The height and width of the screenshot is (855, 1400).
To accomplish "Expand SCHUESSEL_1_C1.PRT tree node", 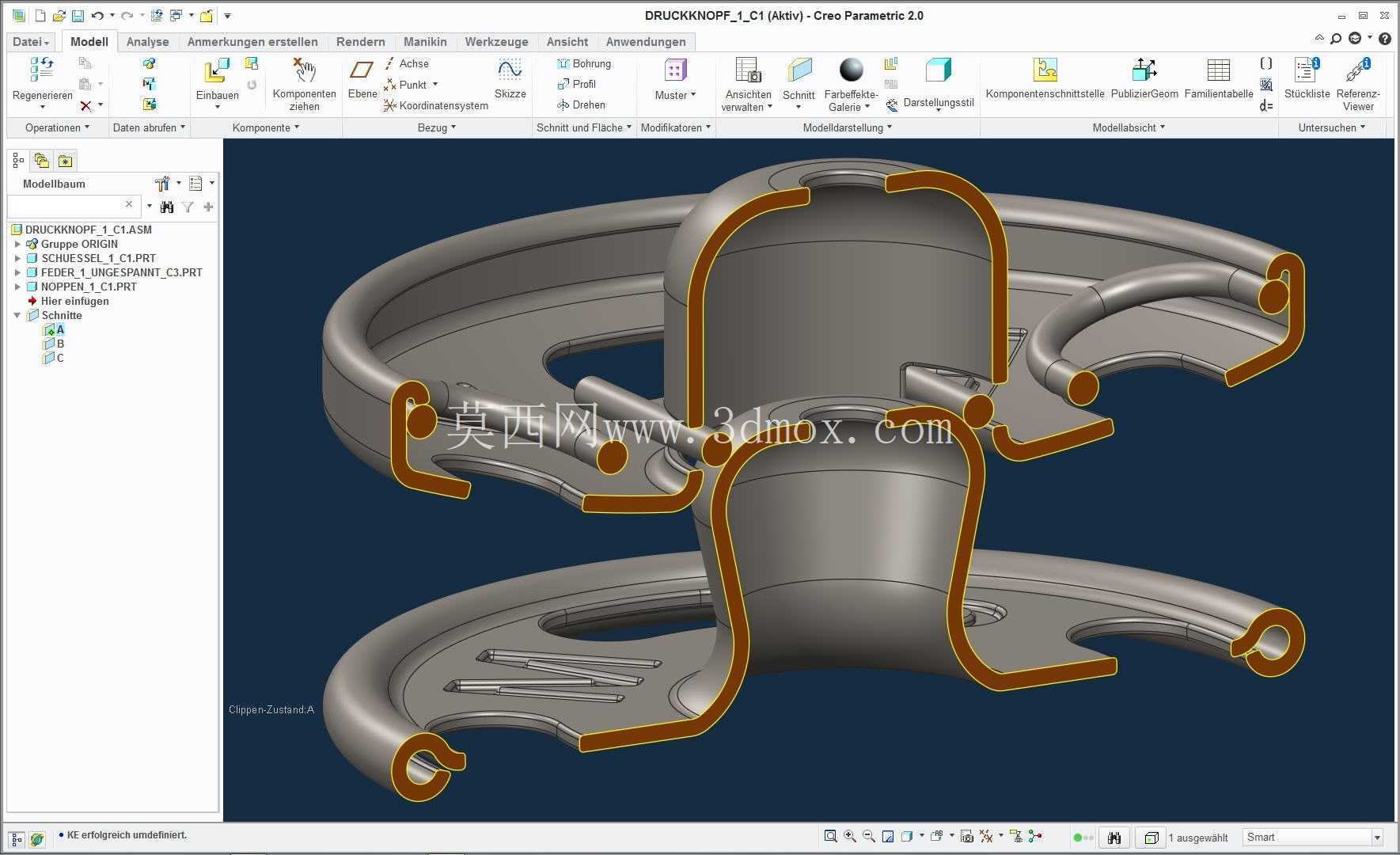I will tap(17, 258).
